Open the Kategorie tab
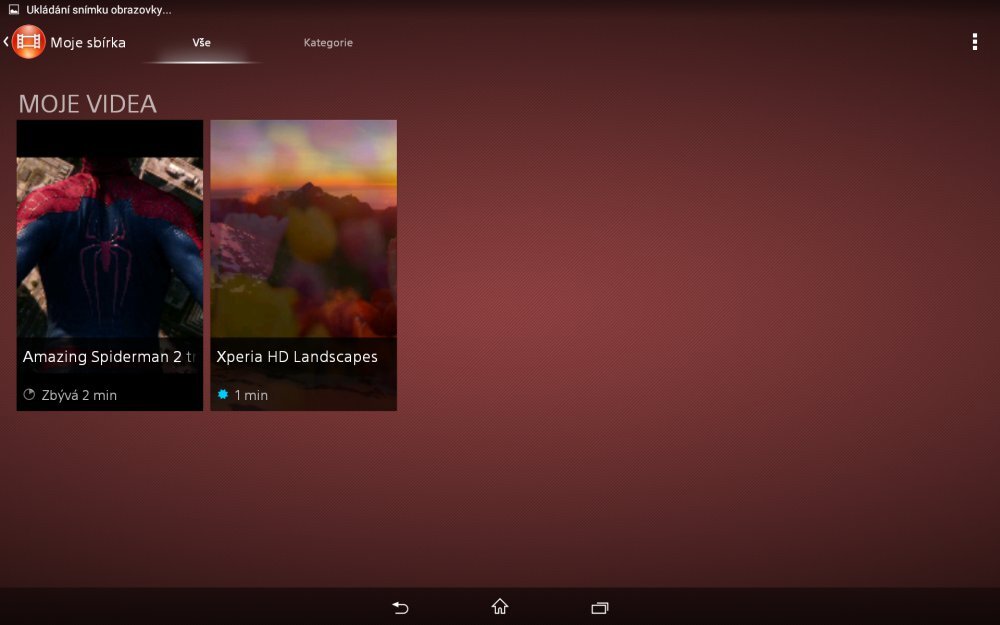The width and height of the screenshot is (1000, 625). pos(328,43)
